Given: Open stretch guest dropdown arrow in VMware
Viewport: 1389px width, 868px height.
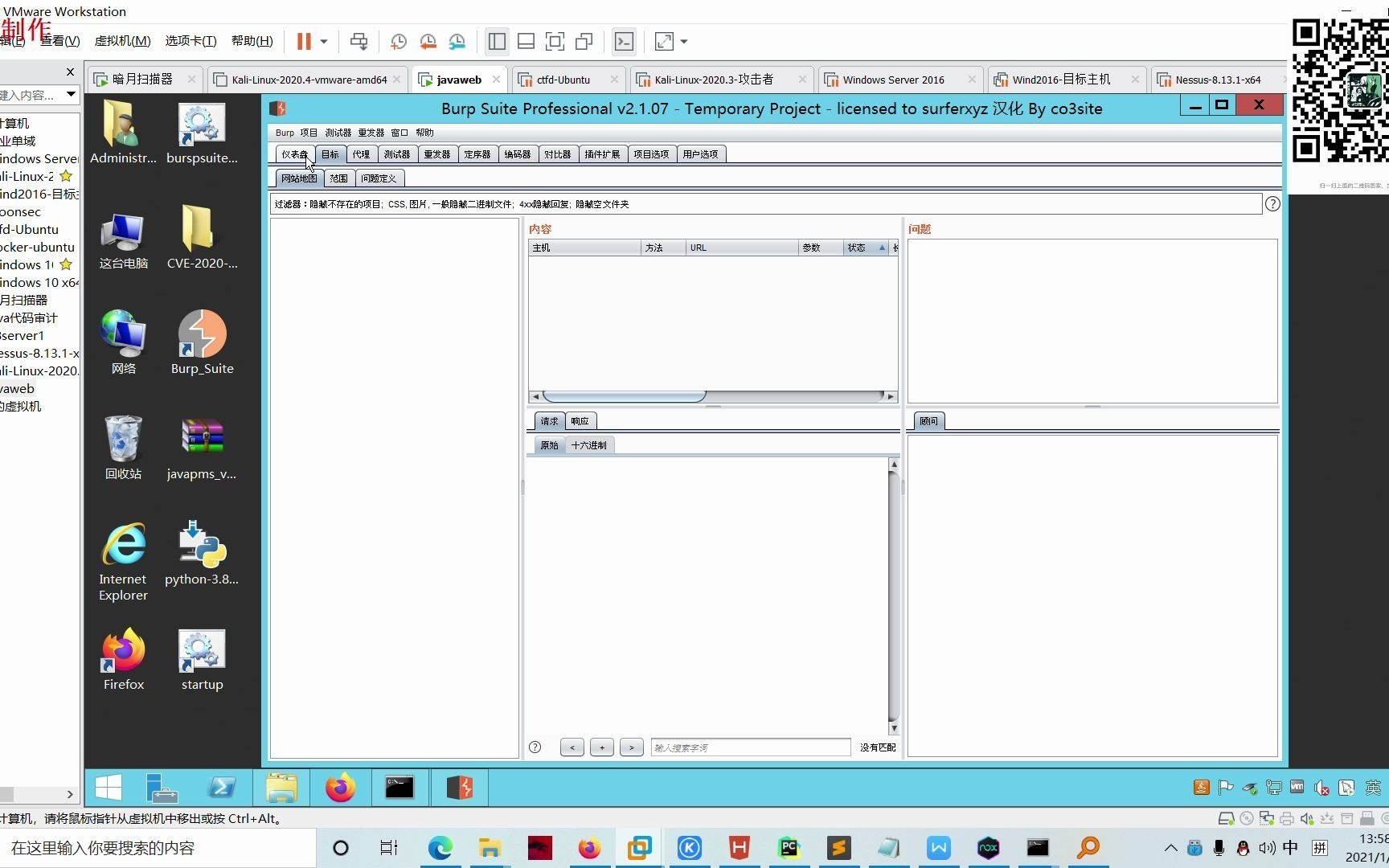Looking at the screenshot, I should pyautogui.click(x=684, y=41).
